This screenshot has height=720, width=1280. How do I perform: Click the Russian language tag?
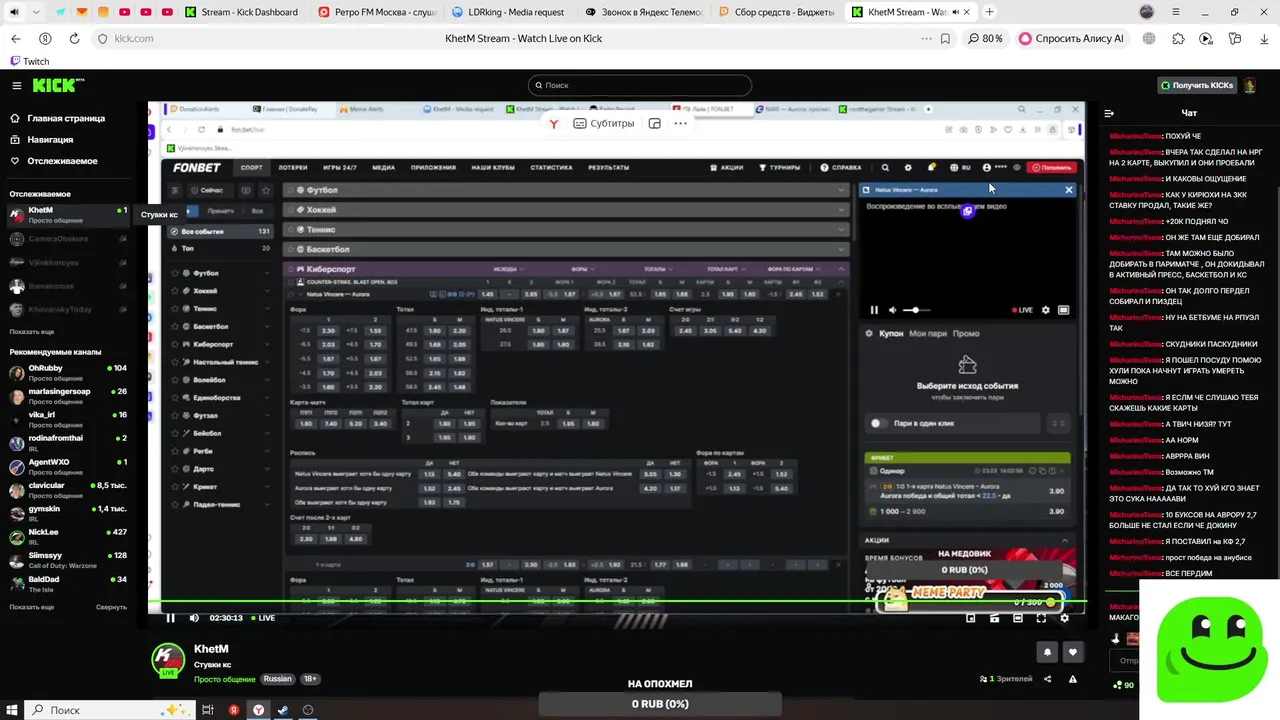(277, 679)
